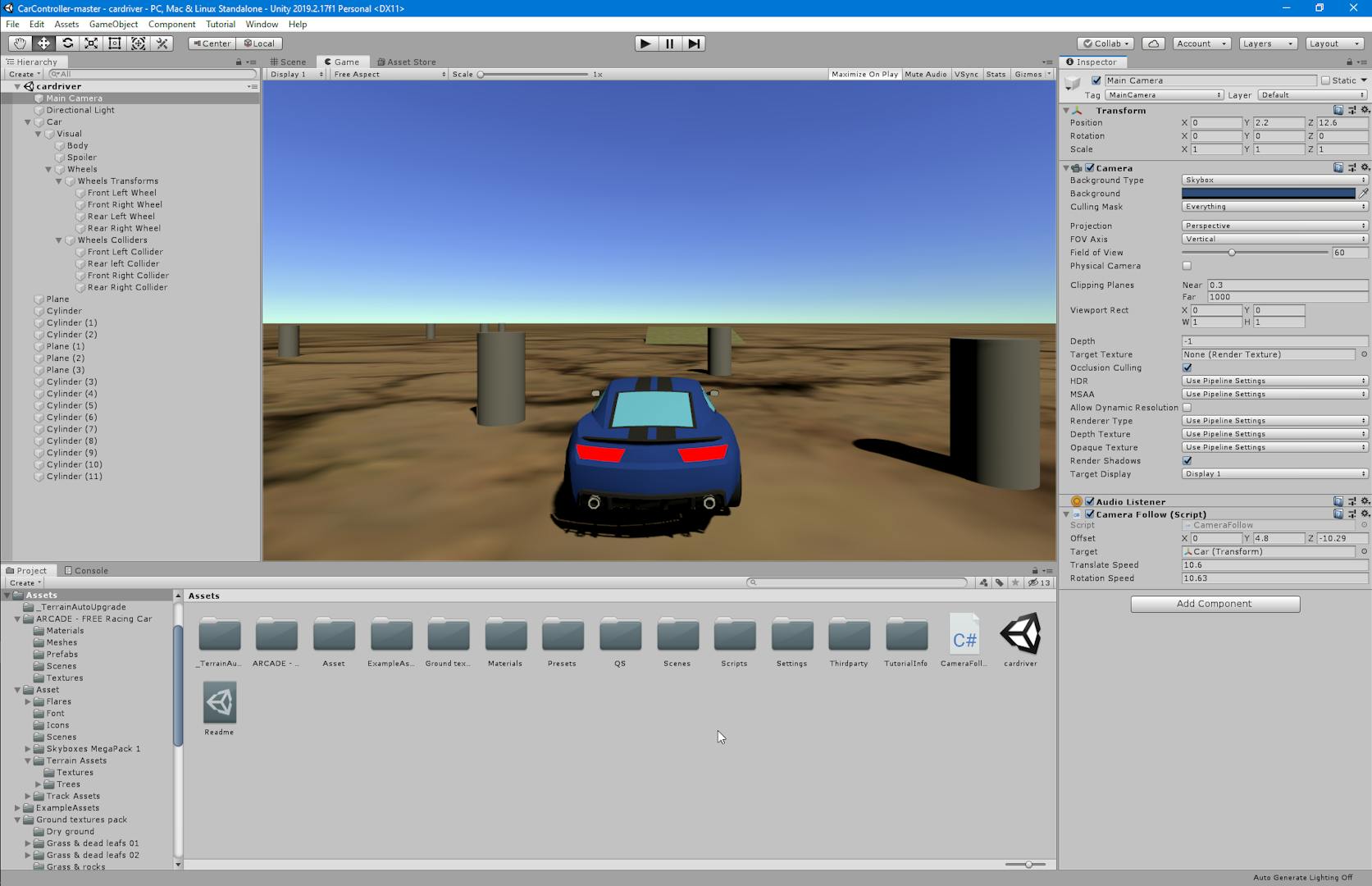This screenshot has width=1372, height=886.
Task: Open the Component menu
Action: point(171,24)
